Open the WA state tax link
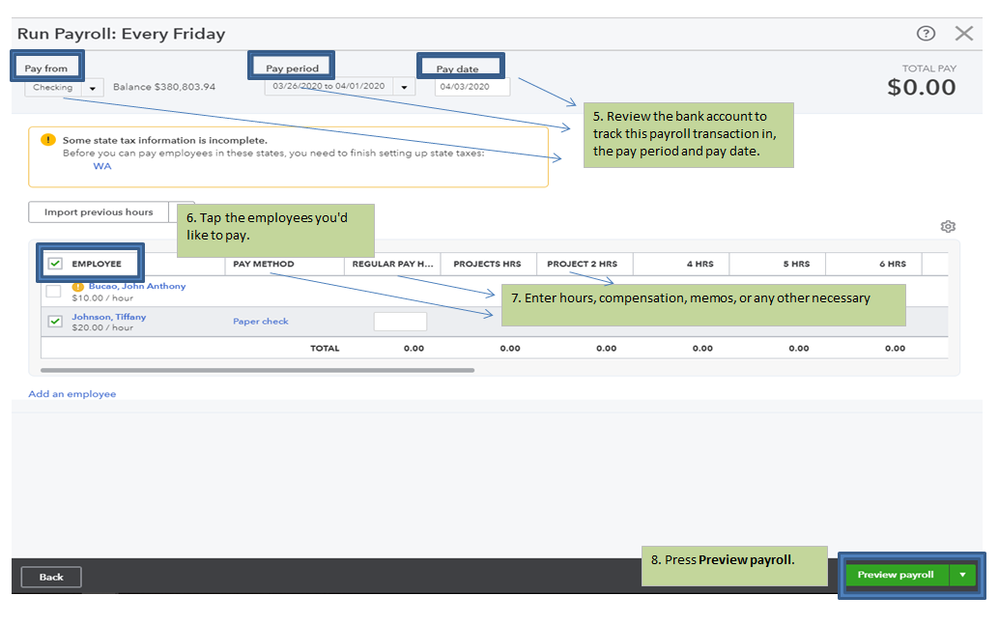The height and width of the screenshot is (622, 999). click(x=102, y=166)
